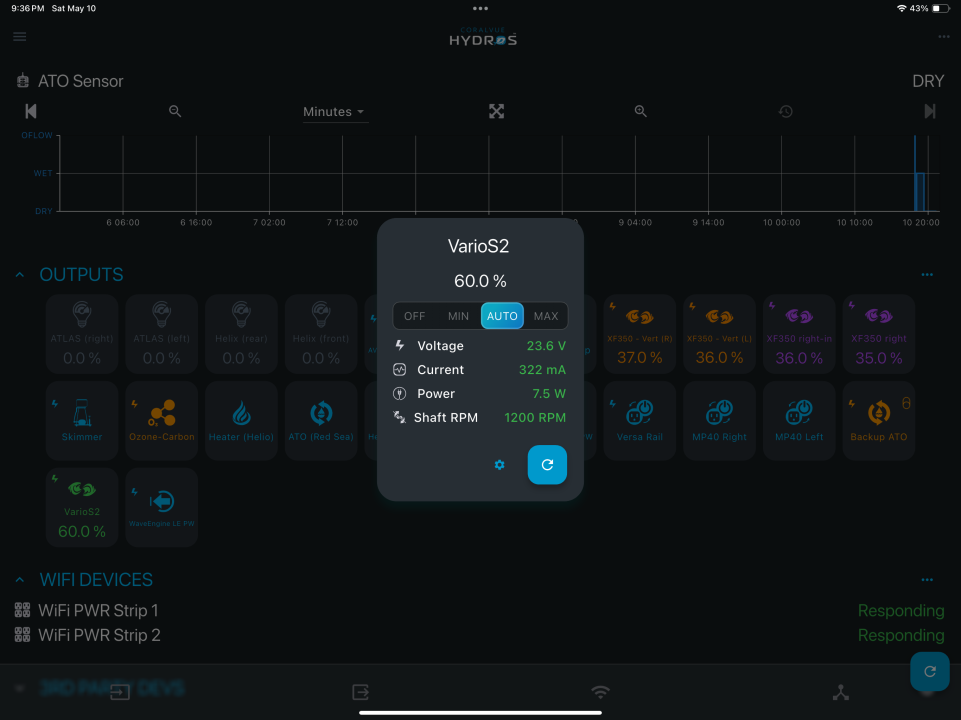The image size is (961, 720).
Task: Open the Backup ATO output tile
Action: pyautogui.click(x=879, y=420)
